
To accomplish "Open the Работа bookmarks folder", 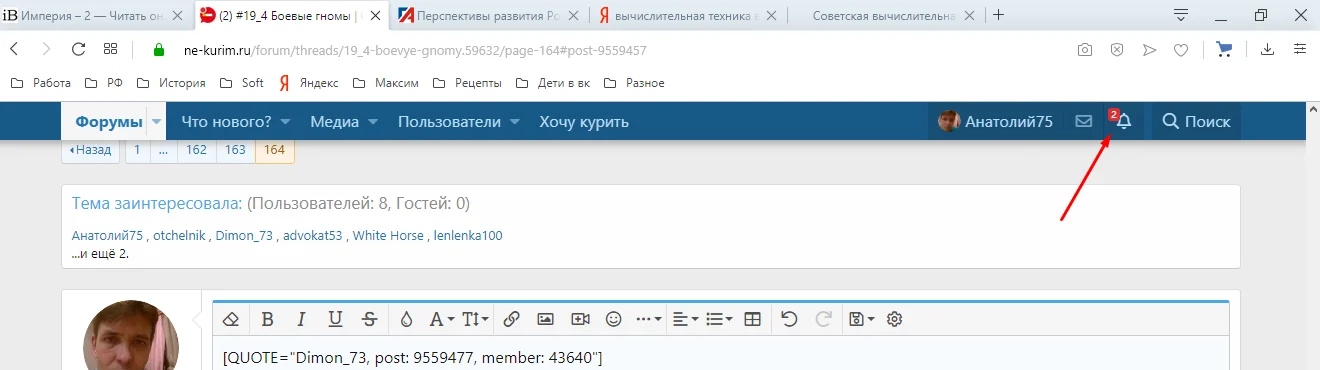I will [41, 83].
